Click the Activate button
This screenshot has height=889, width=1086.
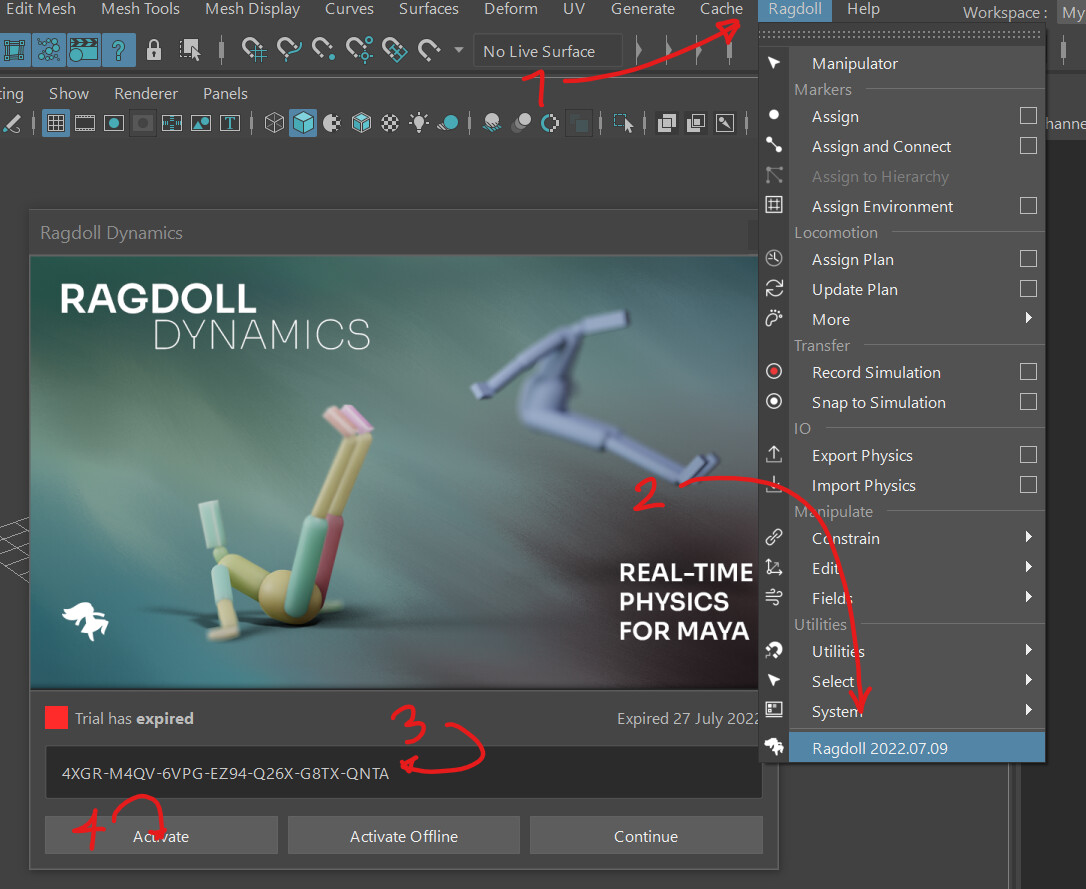(161, 836)
